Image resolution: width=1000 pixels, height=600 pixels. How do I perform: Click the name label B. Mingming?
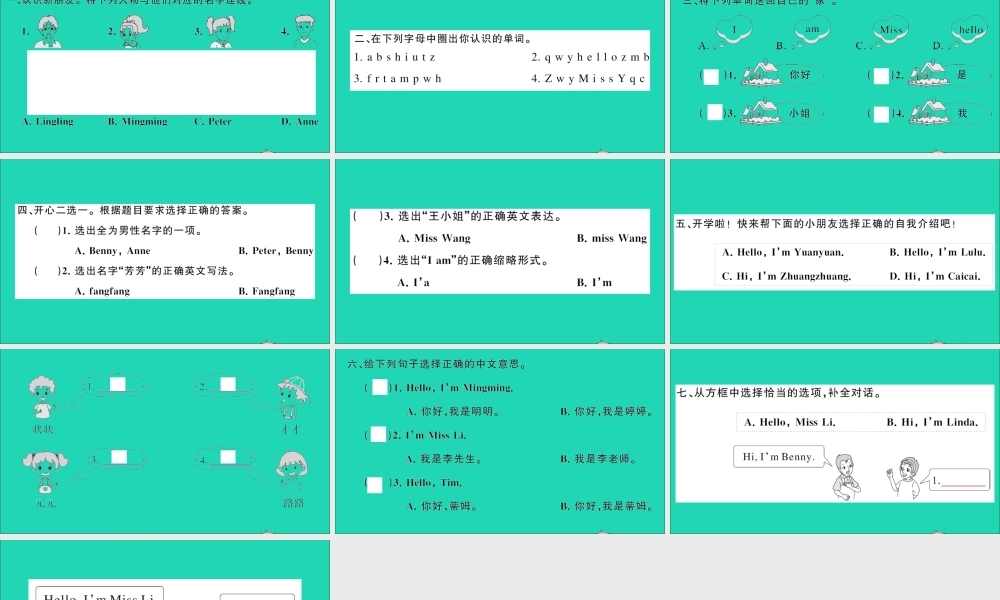pos(138,121)
